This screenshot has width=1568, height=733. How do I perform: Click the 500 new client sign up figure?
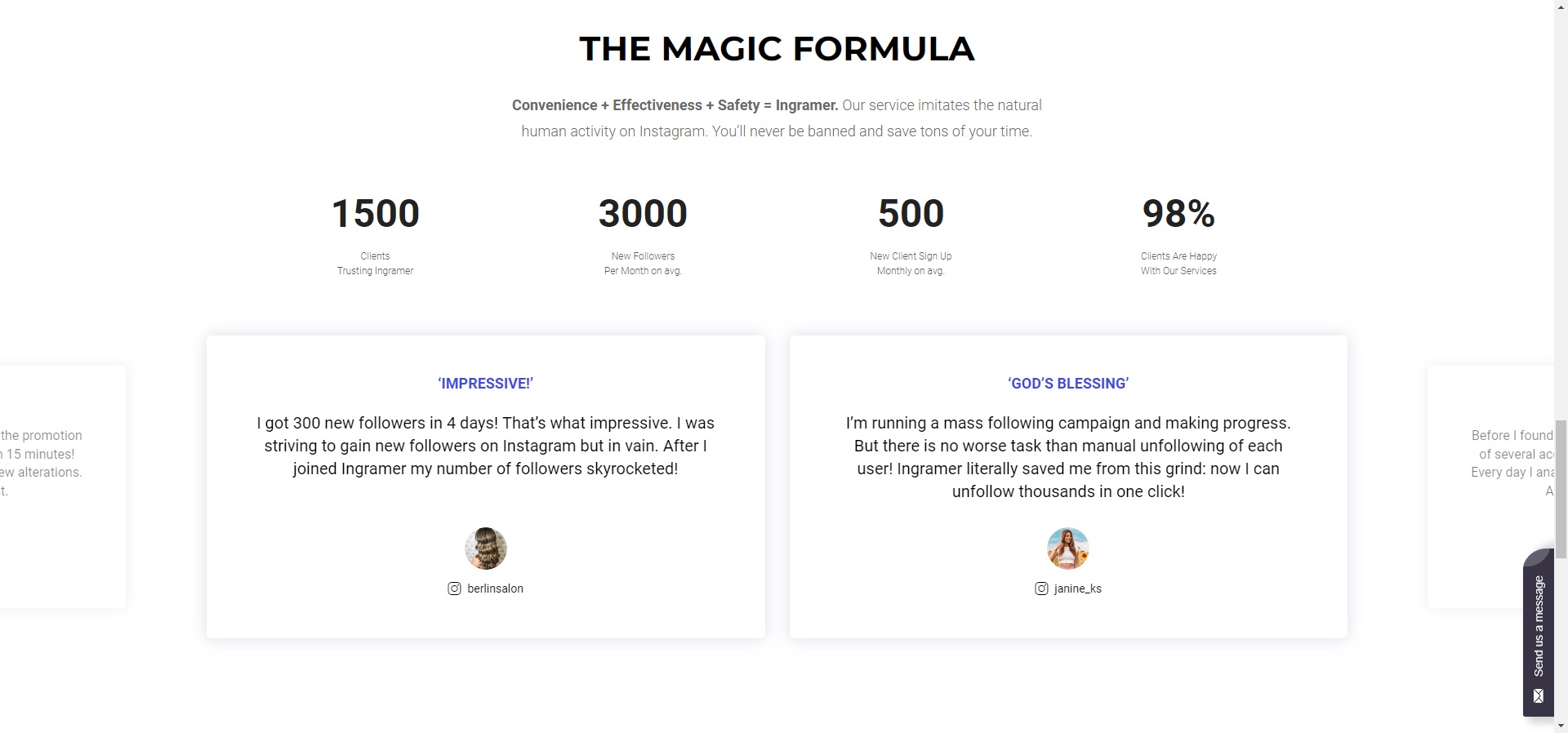(x=911, y=214)
